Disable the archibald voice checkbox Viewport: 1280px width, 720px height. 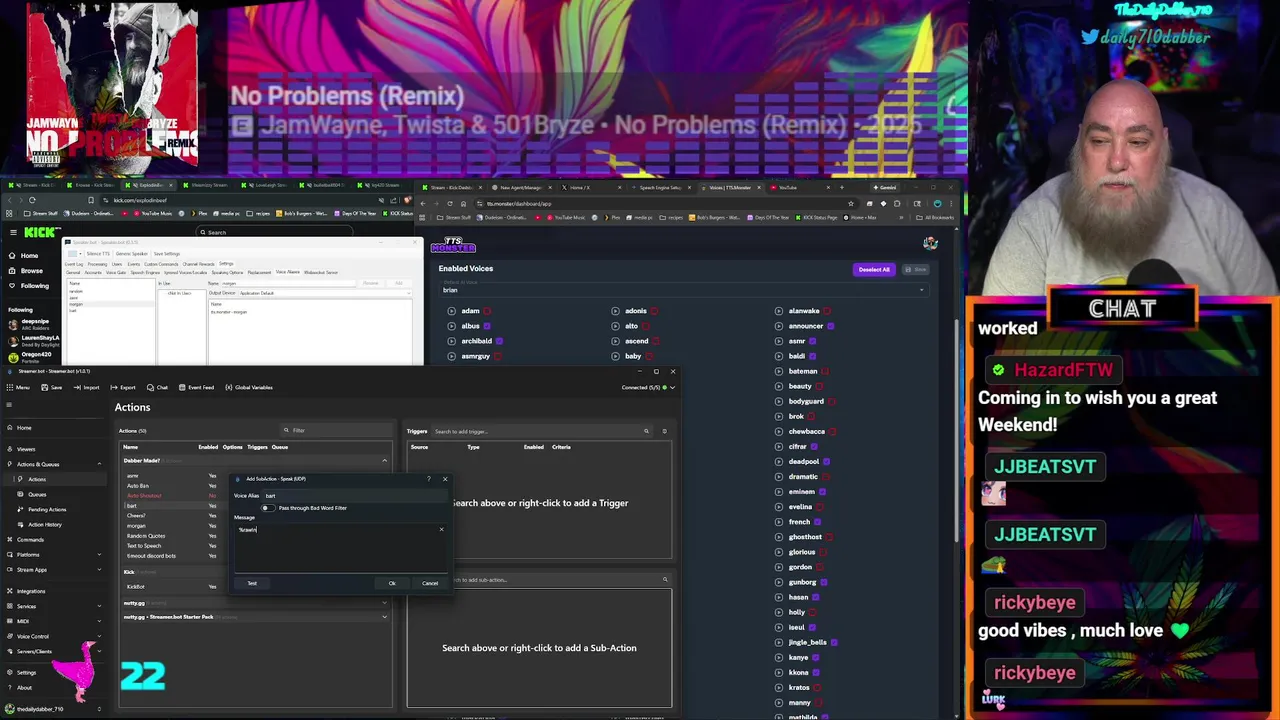tap(499, 341)
